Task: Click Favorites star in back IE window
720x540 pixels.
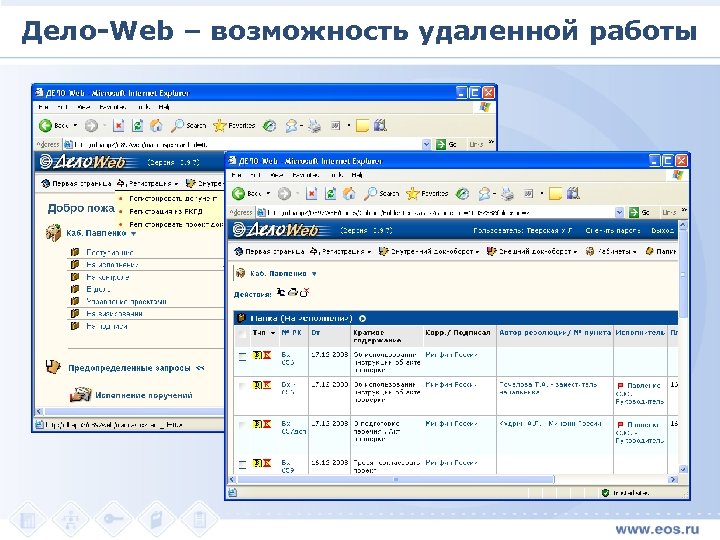Action: tap(220, 125)
